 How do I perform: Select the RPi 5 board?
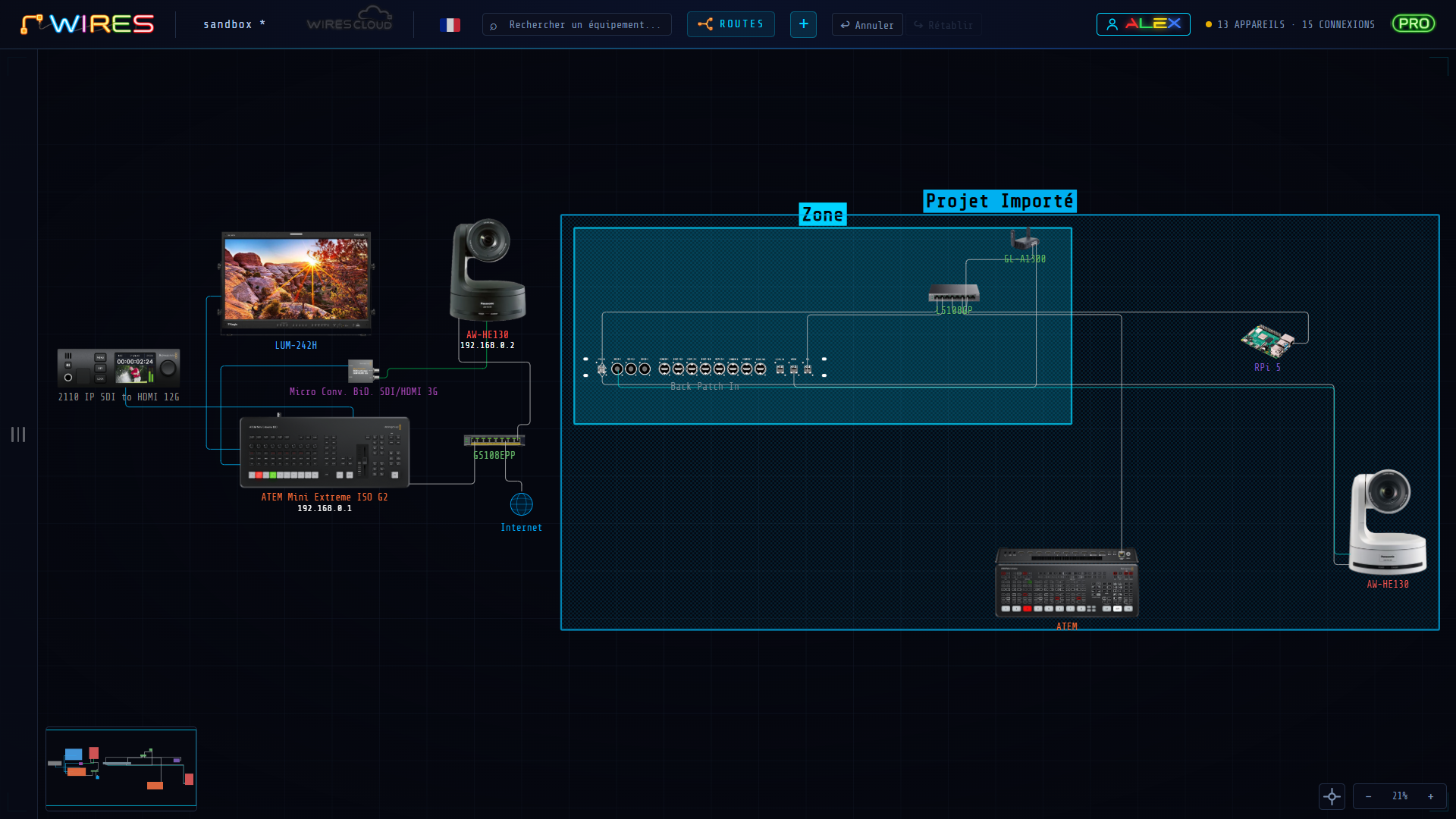point(1267,341)
